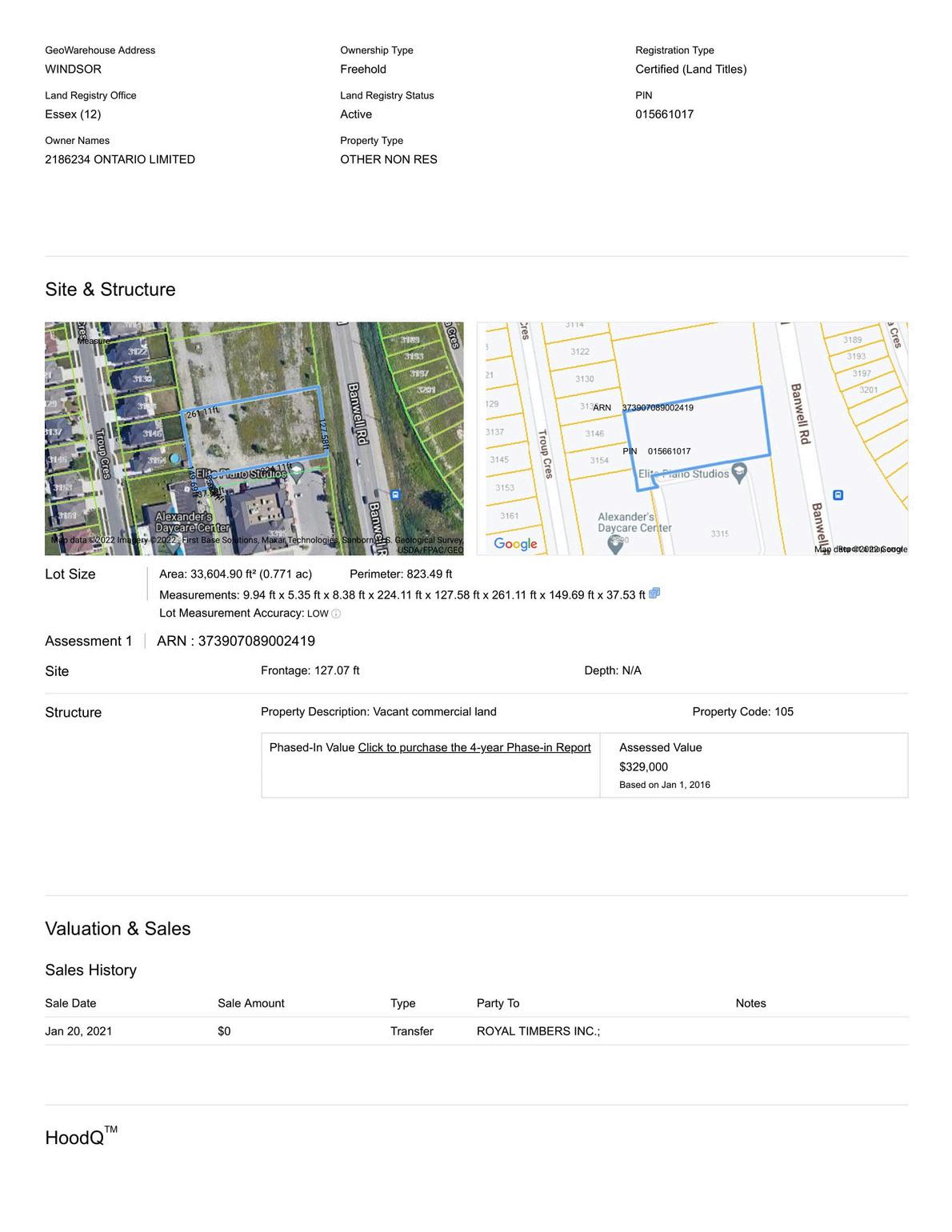
Task: Click the owner name 2186234 ONTARIO LIMITED
Action: (x=120, y=159)
